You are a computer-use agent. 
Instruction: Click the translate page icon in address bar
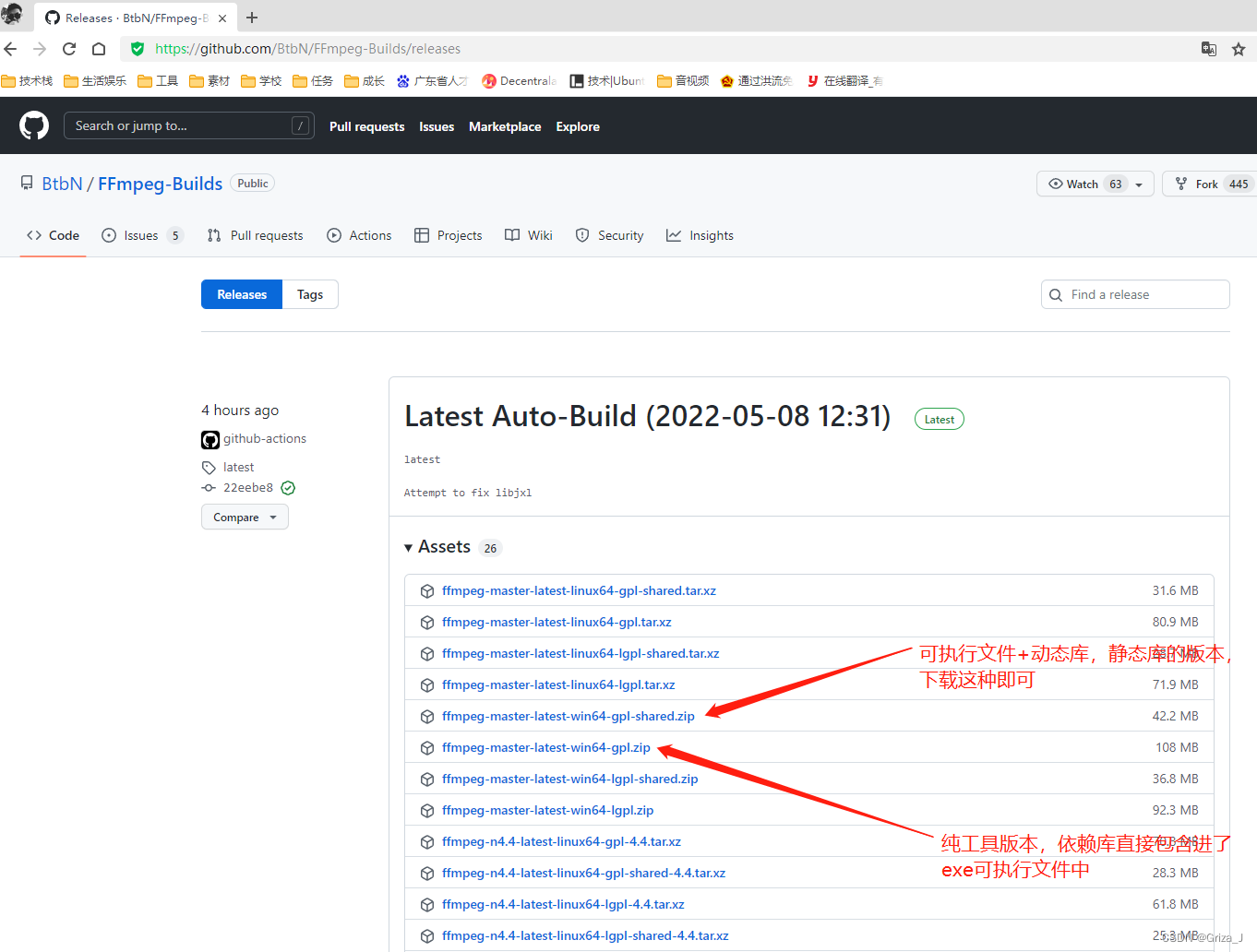click(x=1209, y=49)
